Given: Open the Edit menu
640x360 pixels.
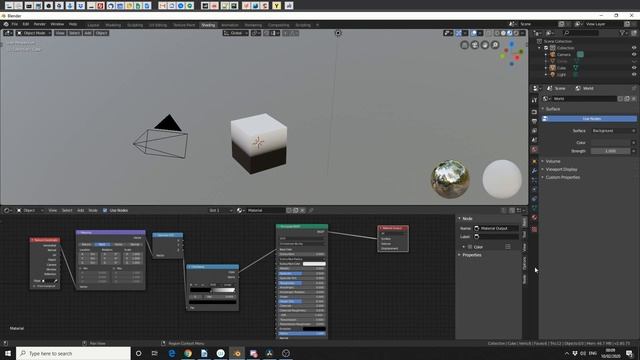Looking at the screenshot, I should coord(26,24).
